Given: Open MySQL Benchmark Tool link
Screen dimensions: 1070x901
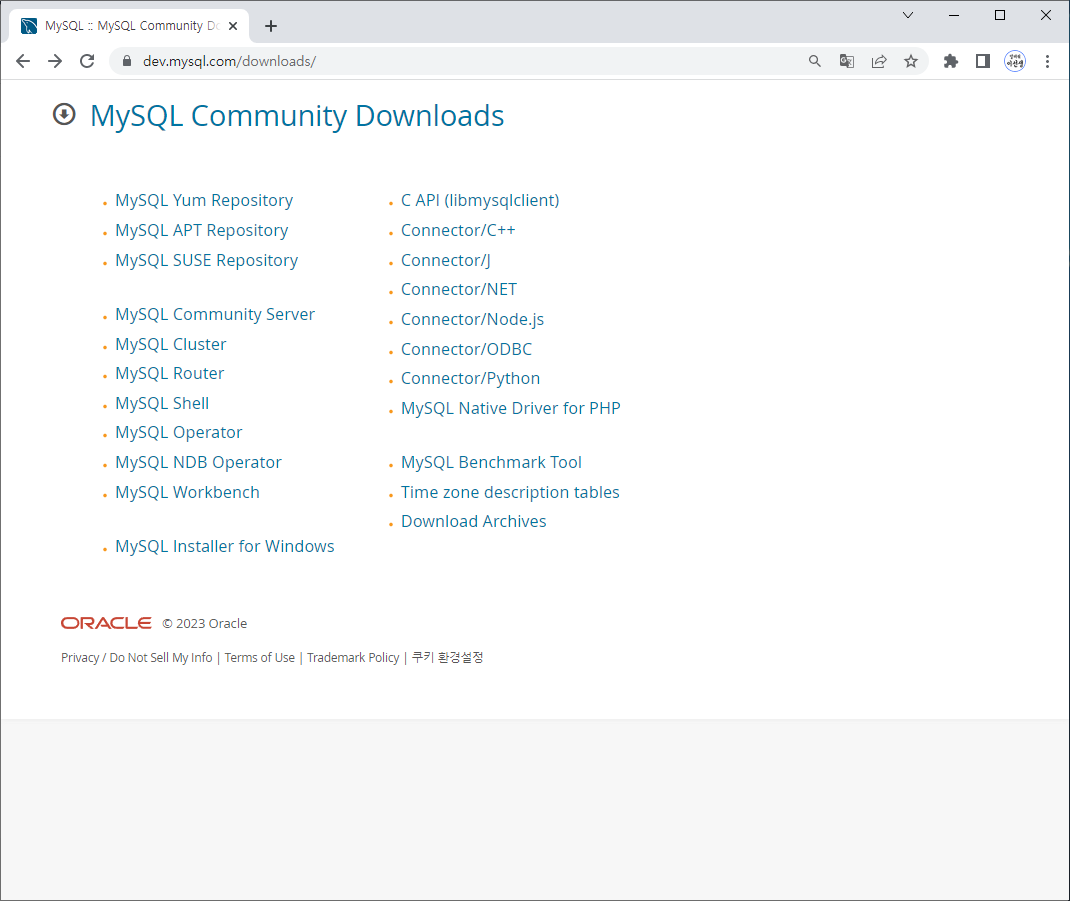Looking at the screenshot, I should (491, 463).
